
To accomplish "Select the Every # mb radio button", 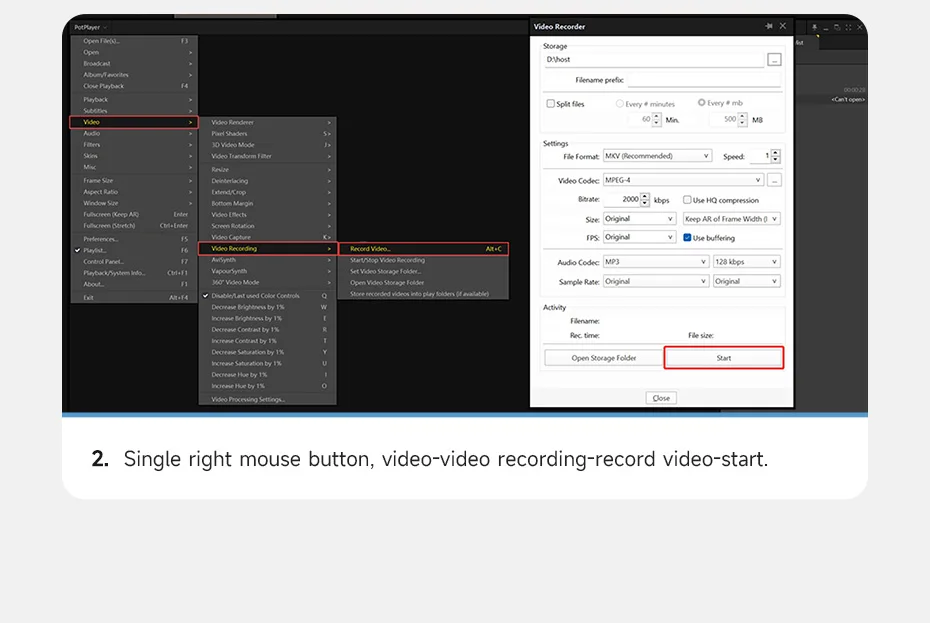I will click(x=702, y=103).
